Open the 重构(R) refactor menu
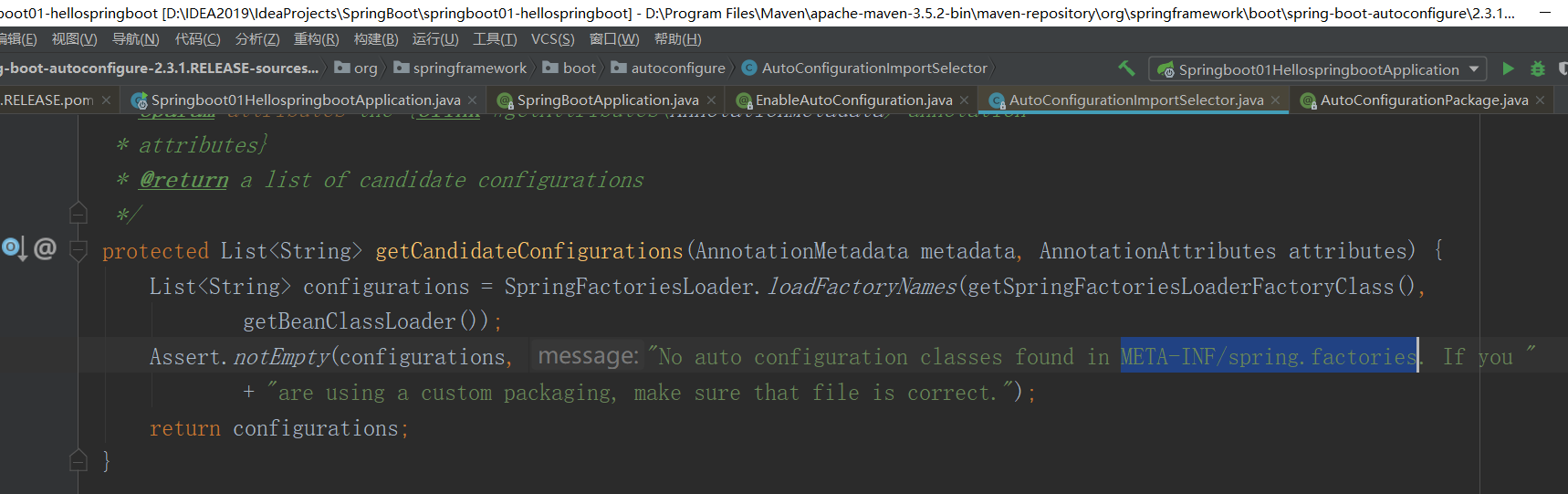1568x494 pixels. click(x=316, y=39)
